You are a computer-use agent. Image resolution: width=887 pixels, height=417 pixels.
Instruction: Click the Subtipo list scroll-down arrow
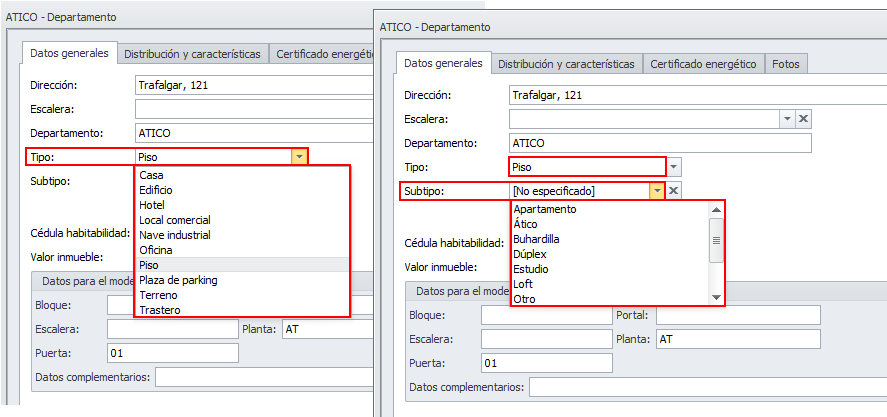(x=716, y=298)
